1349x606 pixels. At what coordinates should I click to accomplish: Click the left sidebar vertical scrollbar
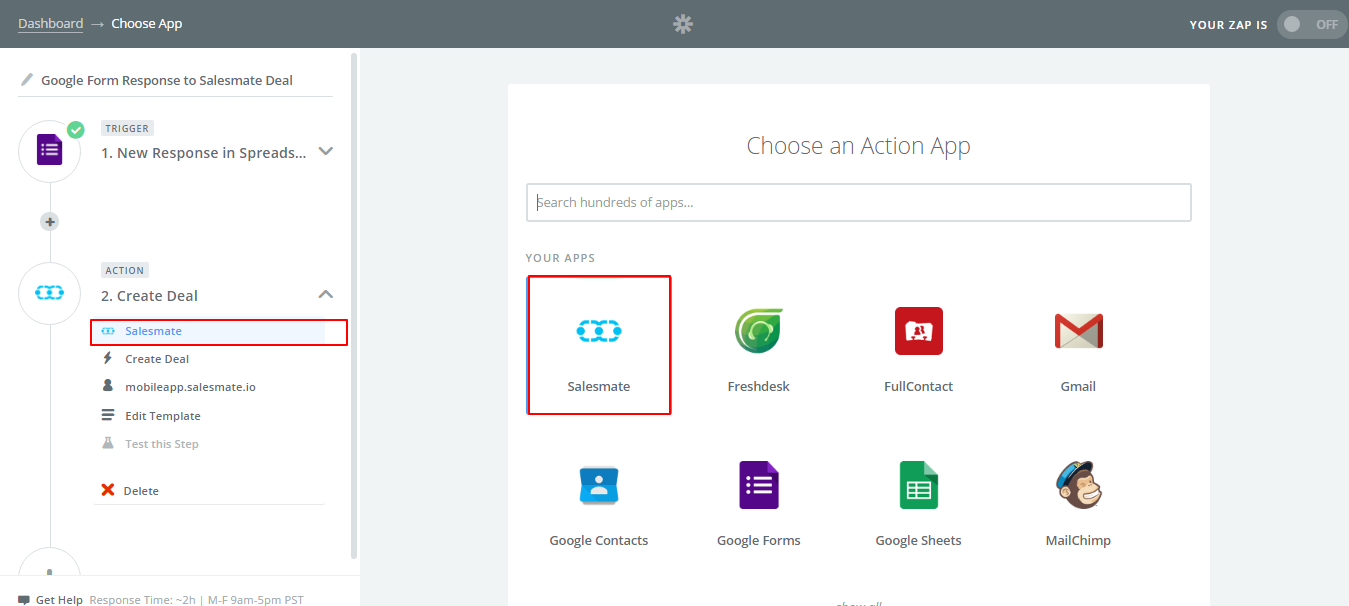click(x=354, y=305)
